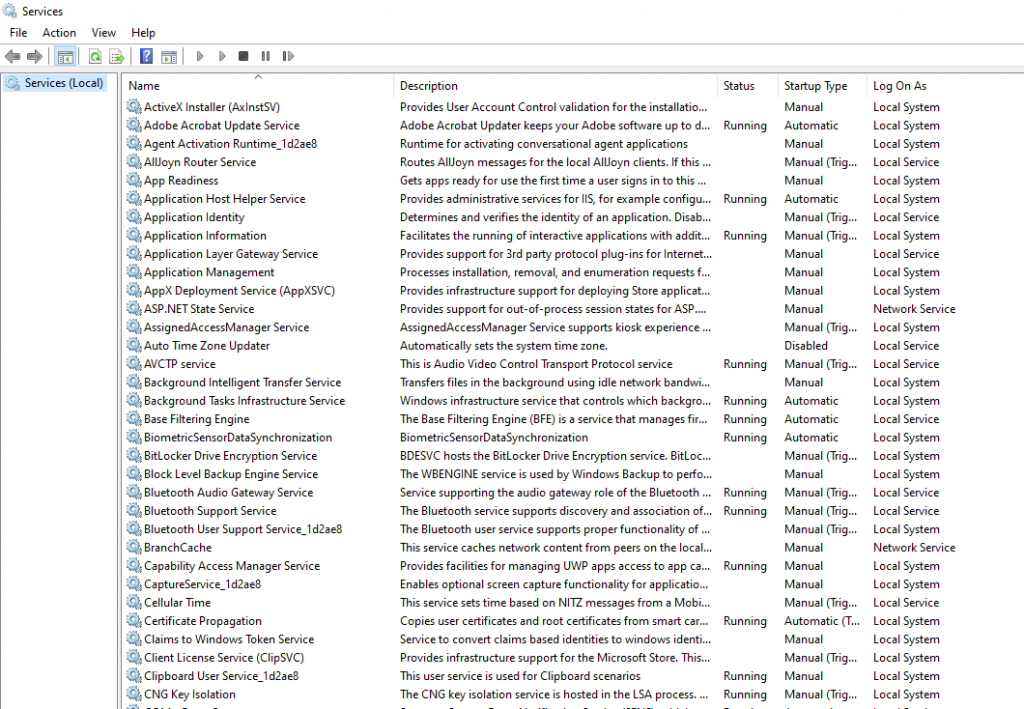Click the Refresh icon on the toolbar

pos(94,56)
